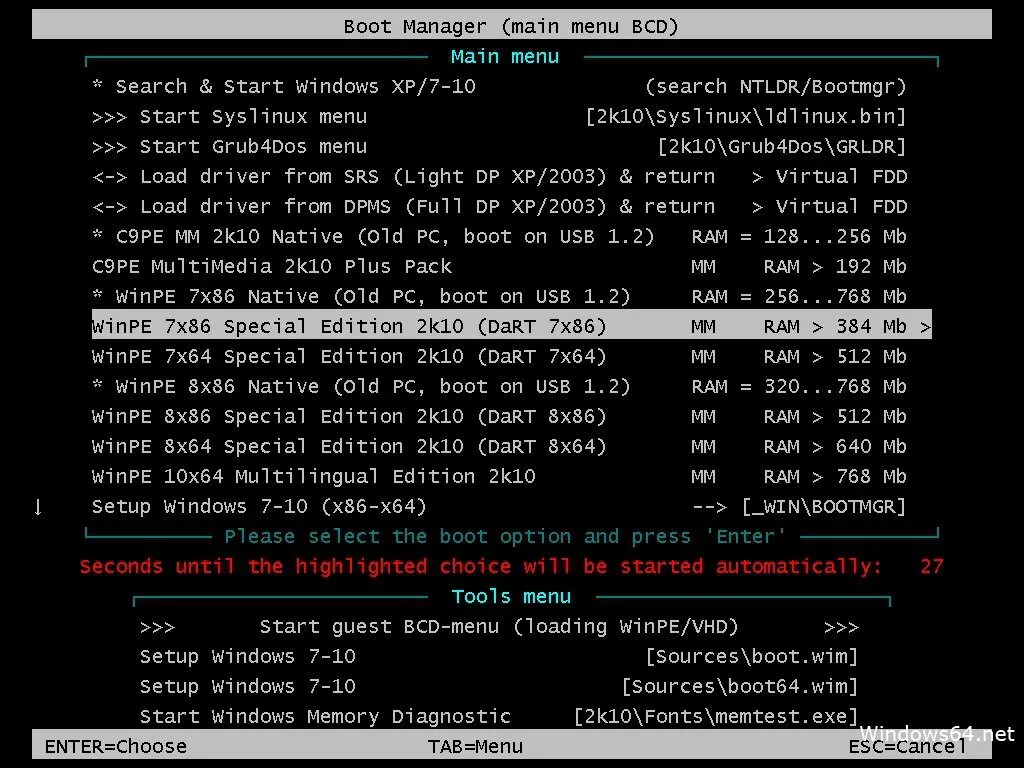1024x768 pixels.
Task: Select WinPE 8x64 Special Edition 2k10 entry
Action: click(500, 447)
